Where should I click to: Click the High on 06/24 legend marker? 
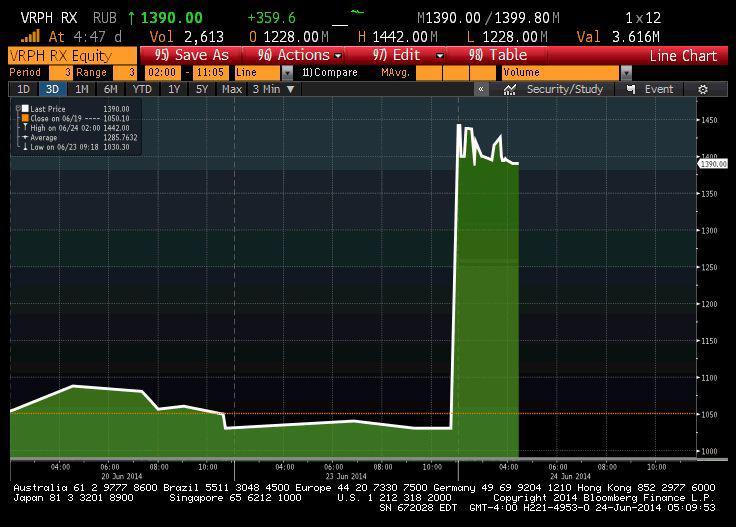[25, 128]
